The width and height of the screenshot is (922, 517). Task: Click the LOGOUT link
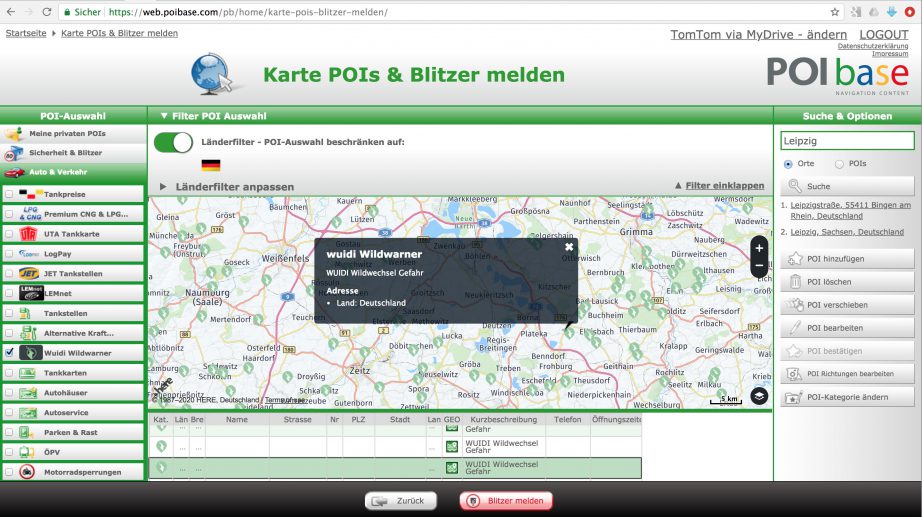[884, 34]
